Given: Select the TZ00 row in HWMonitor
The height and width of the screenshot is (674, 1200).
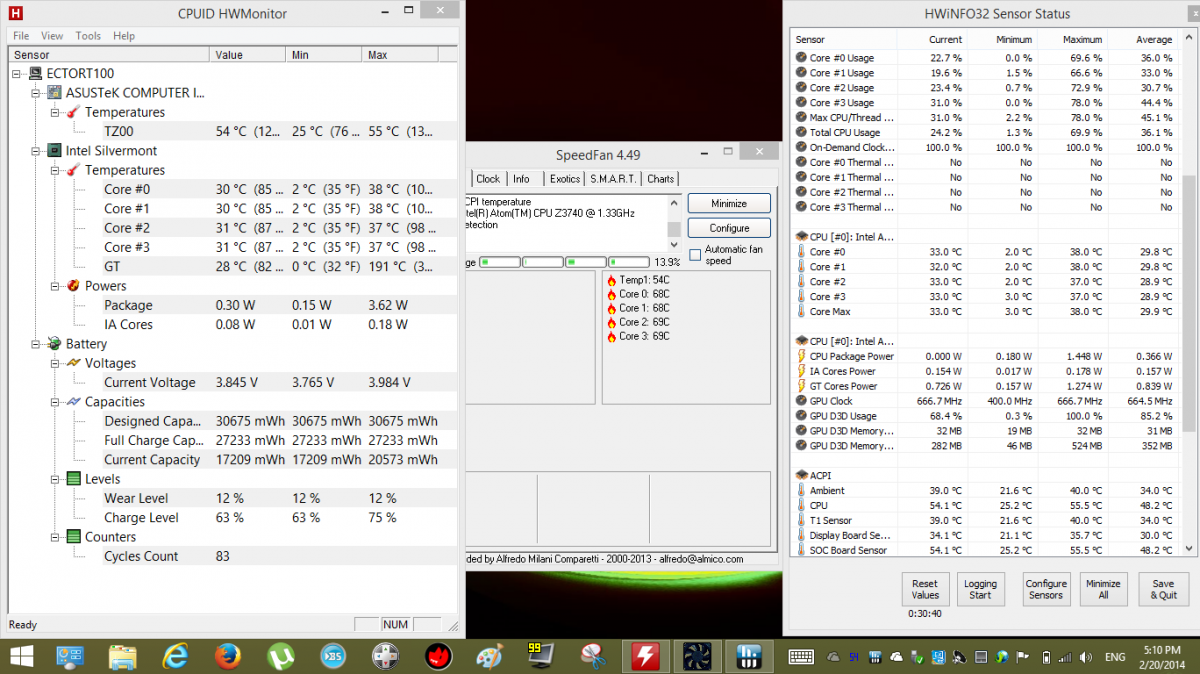Looking at the screenshot, I should tap(232, 132).
